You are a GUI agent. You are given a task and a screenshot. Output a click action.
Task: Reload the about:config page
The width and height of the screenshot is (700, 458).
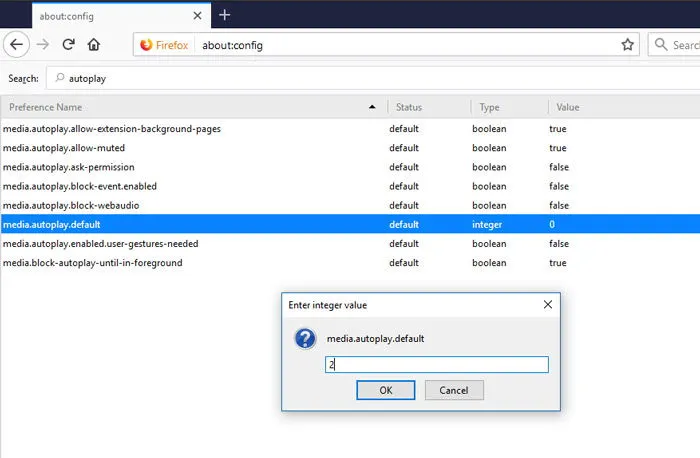(68, 45)
